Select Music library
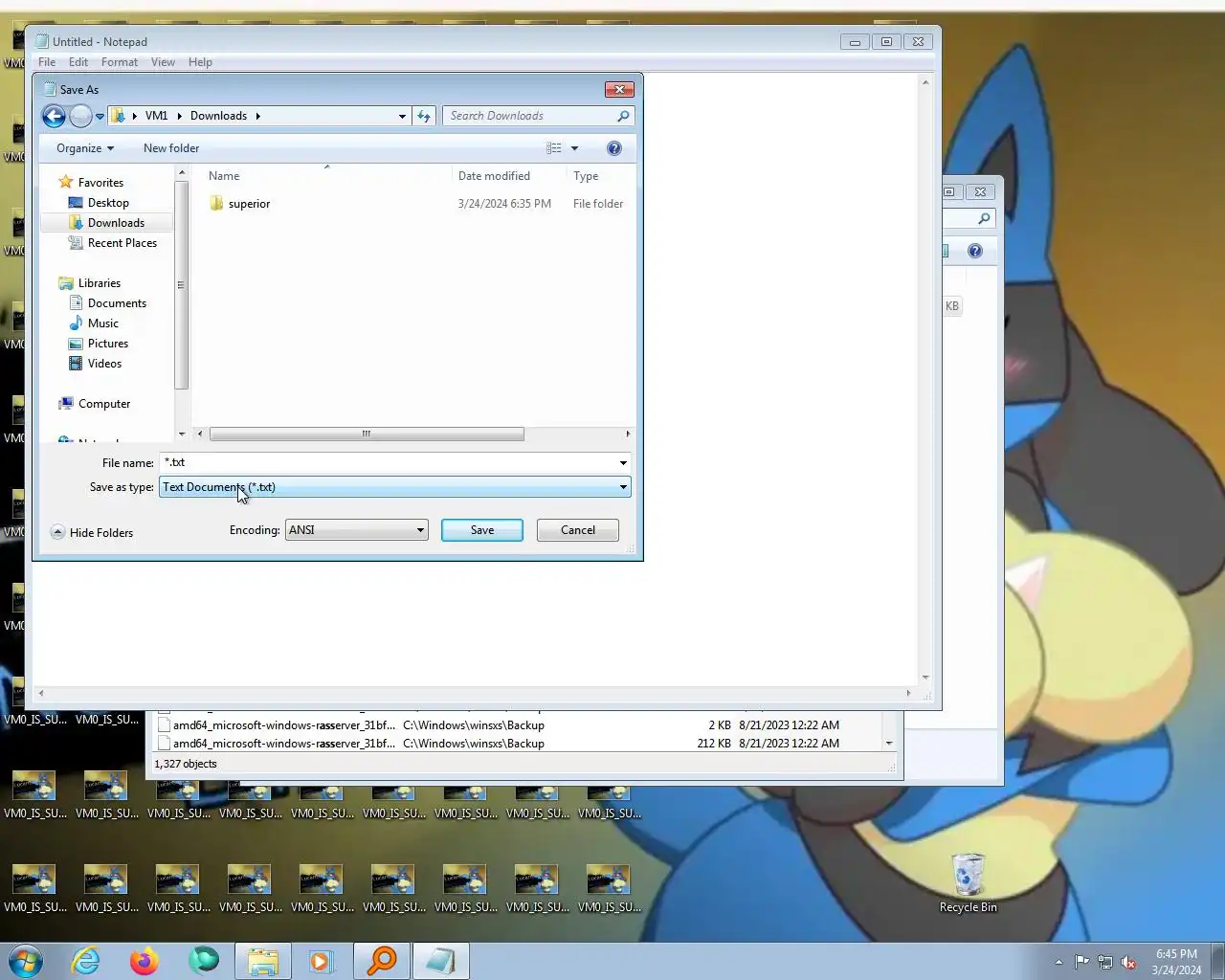Screen dimensions: 1225x980 point(103,323)
